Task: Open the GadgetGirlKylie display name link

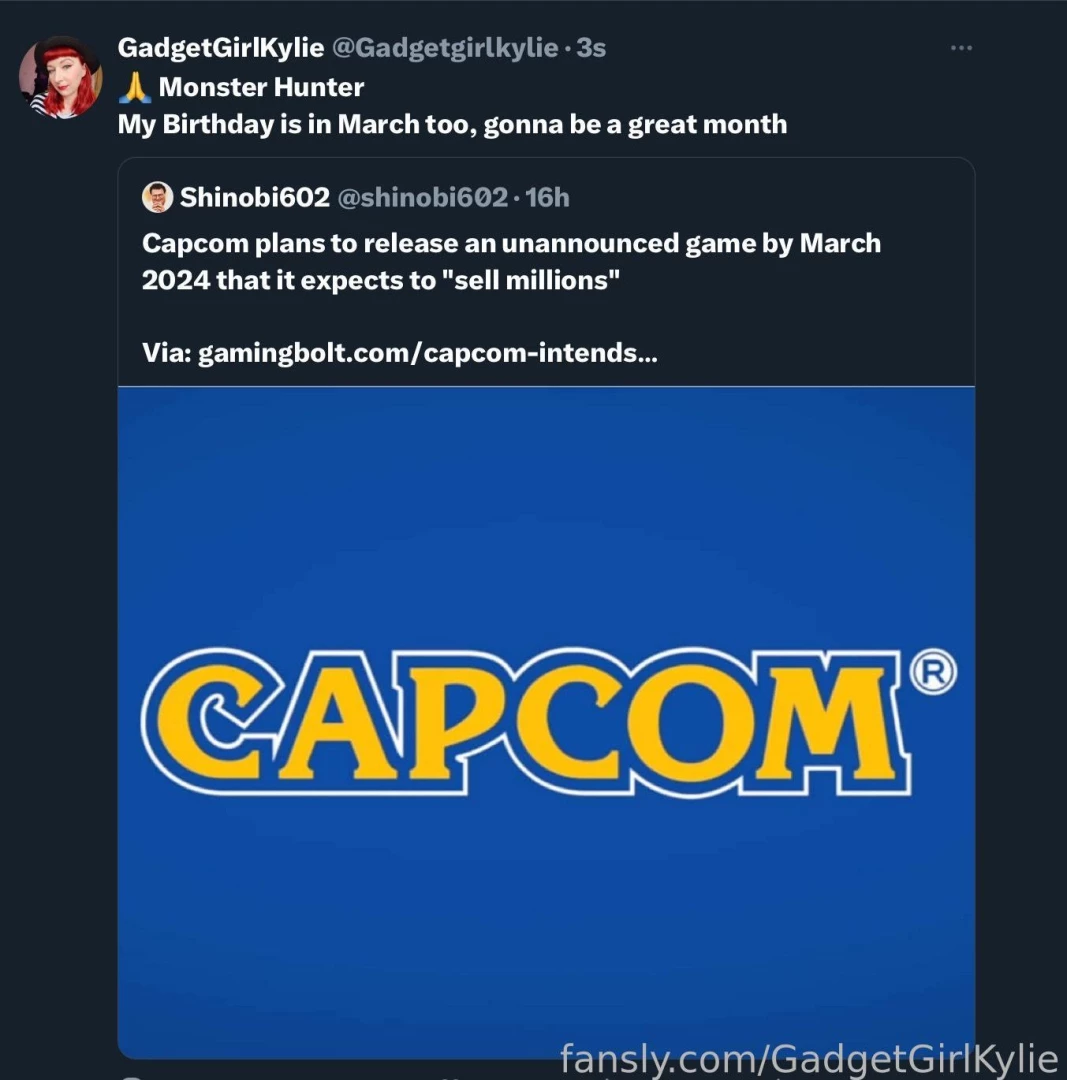Action: pyautogui.click(x=220, y=47)
